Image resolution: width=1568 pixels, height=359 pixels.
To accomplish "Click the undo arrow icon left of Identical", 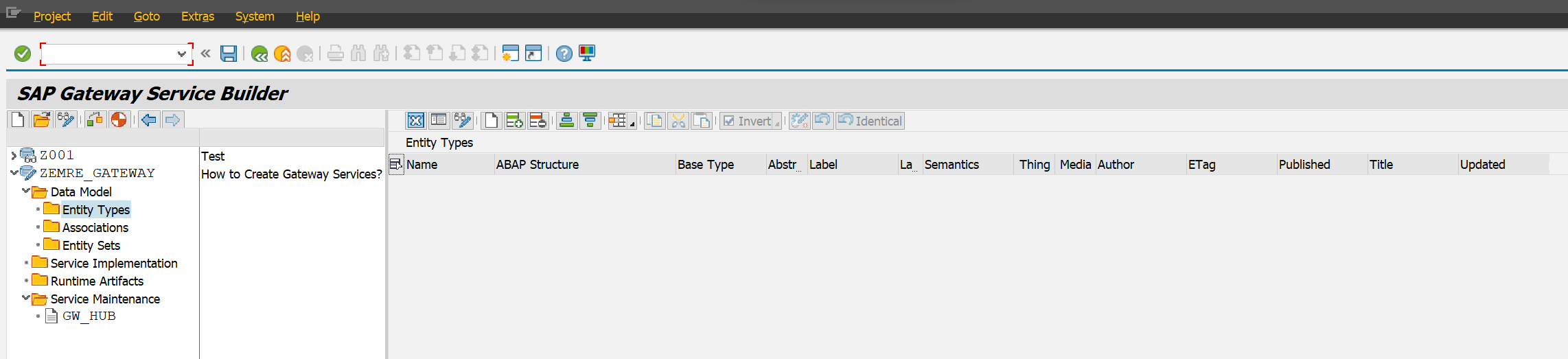I will pyautogui.click(x=822, y=121).
